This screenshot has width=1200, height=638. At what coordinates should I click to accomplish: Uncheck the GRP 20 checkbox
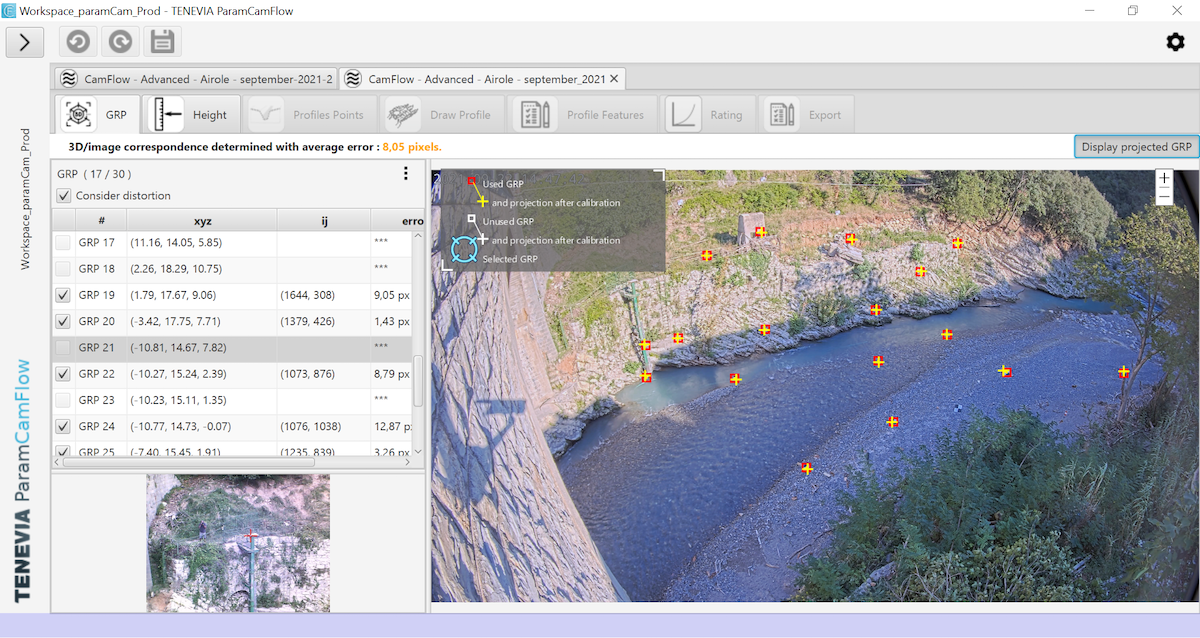pyautogui.click(x=63, y=321)
